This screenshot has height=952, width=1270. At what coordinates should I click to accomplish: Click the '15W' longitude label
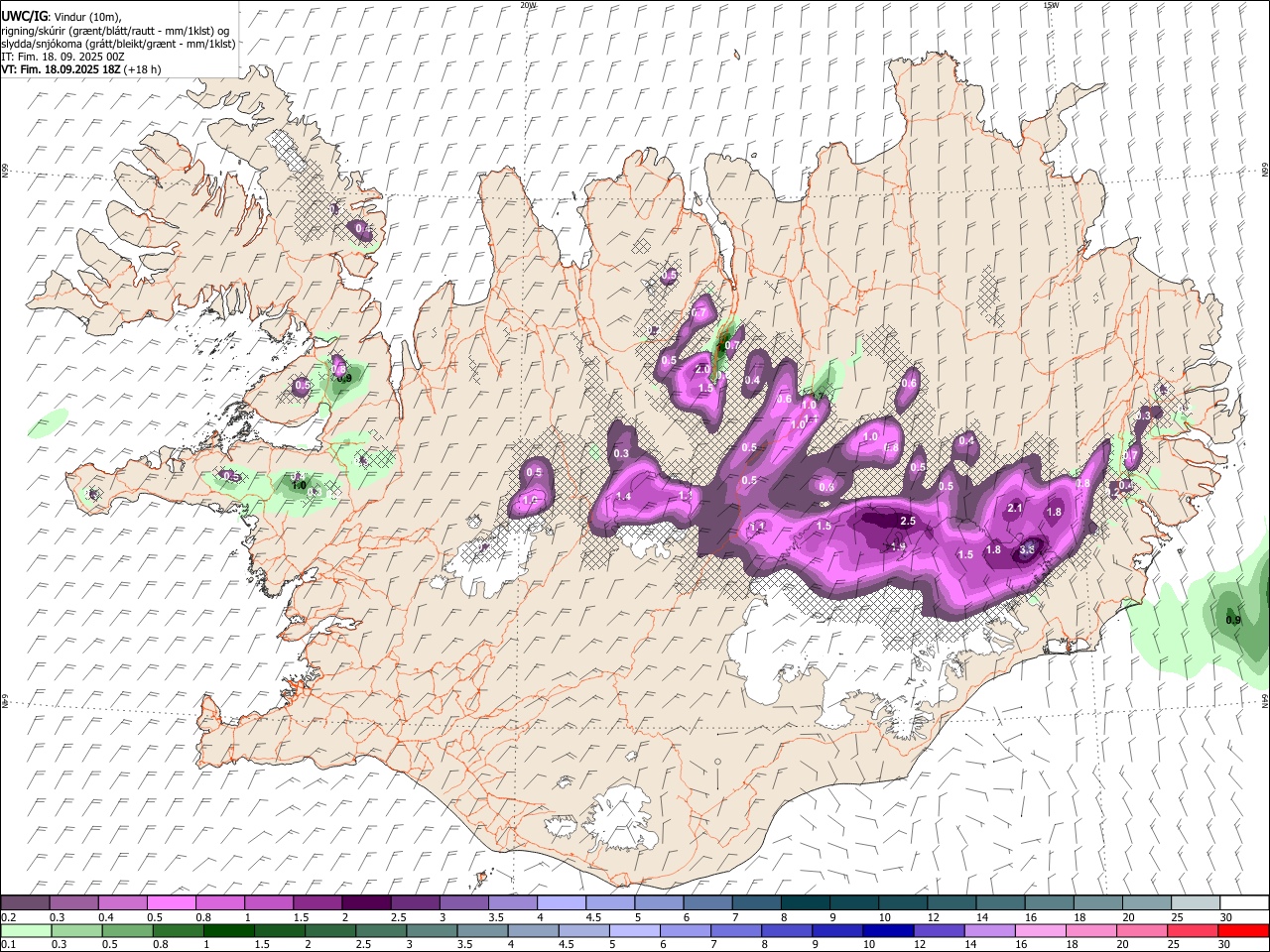(1050, 5)
